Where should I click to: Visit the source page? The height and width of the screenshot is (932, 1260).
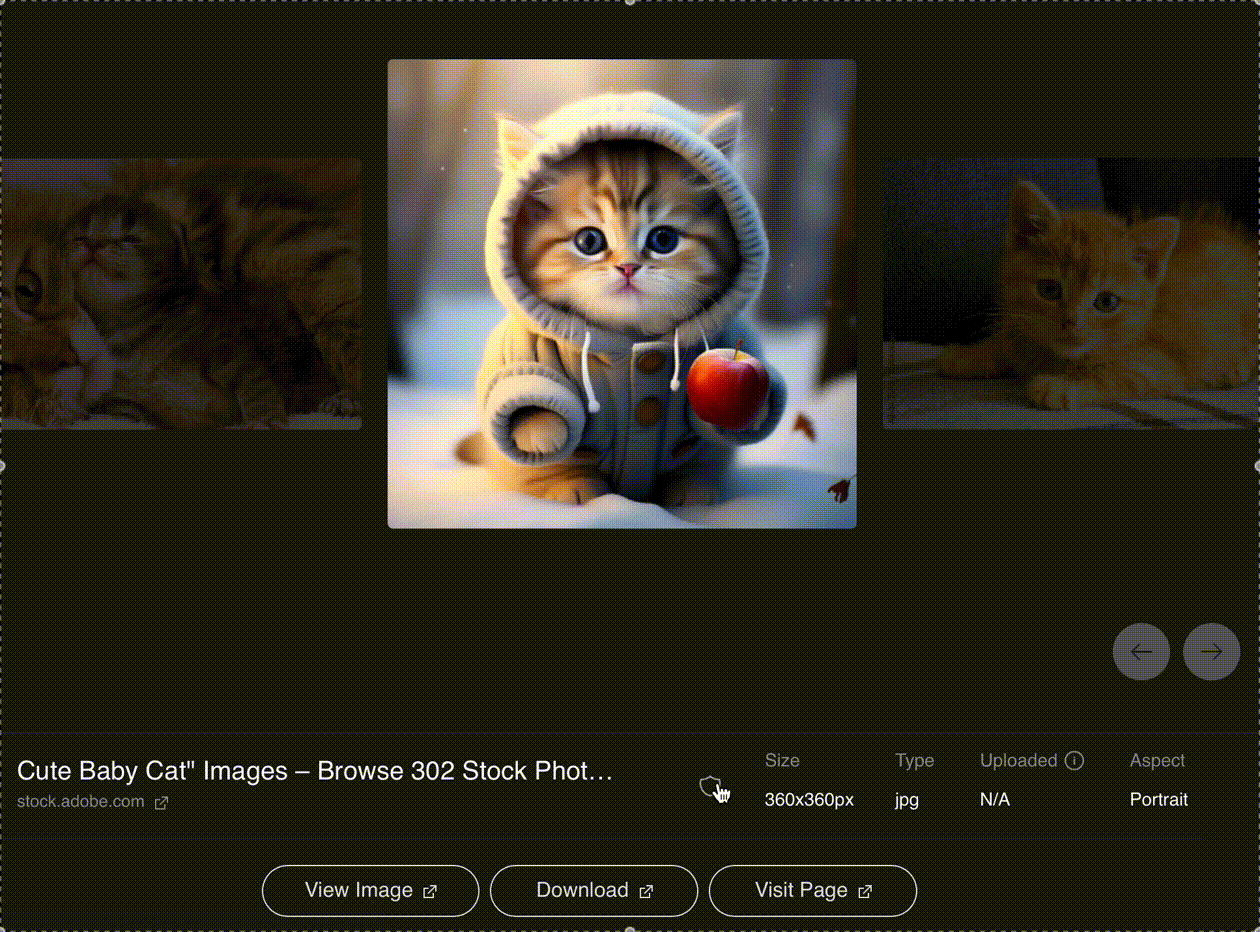click(813, 890)
